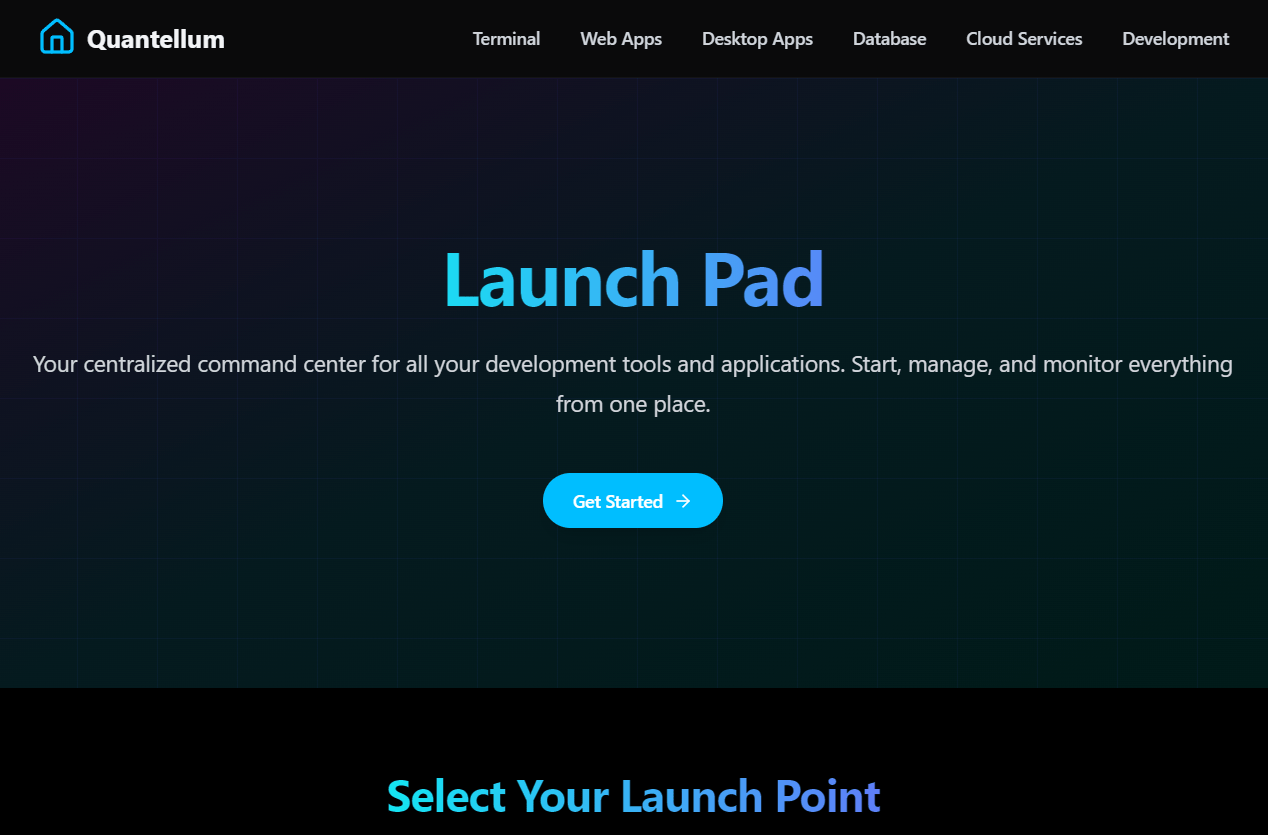Click the arrow icon inside Get Started

[683, 501]
